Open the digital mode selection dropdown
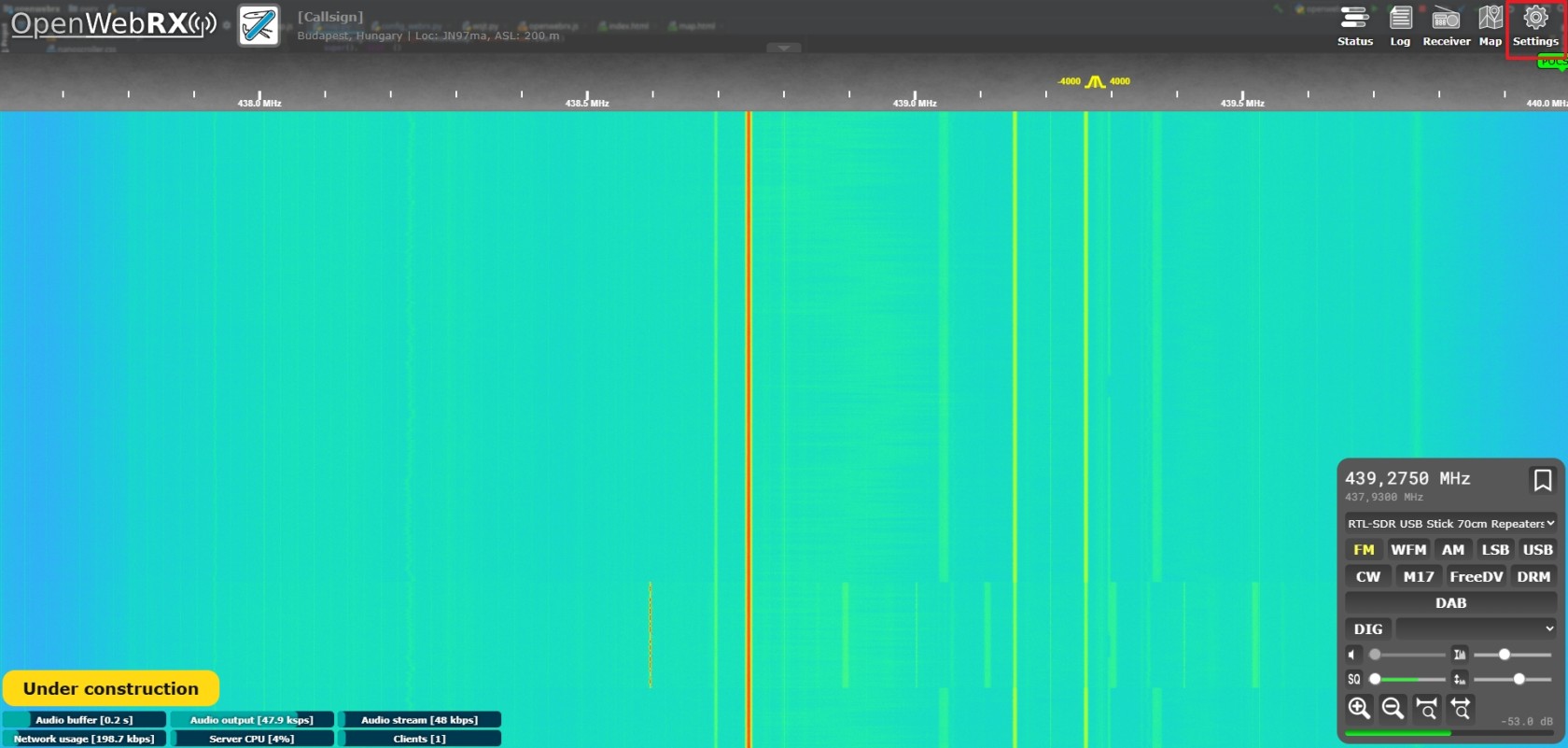This screenshot has height=748, width=1568. tap(1476, 629)
